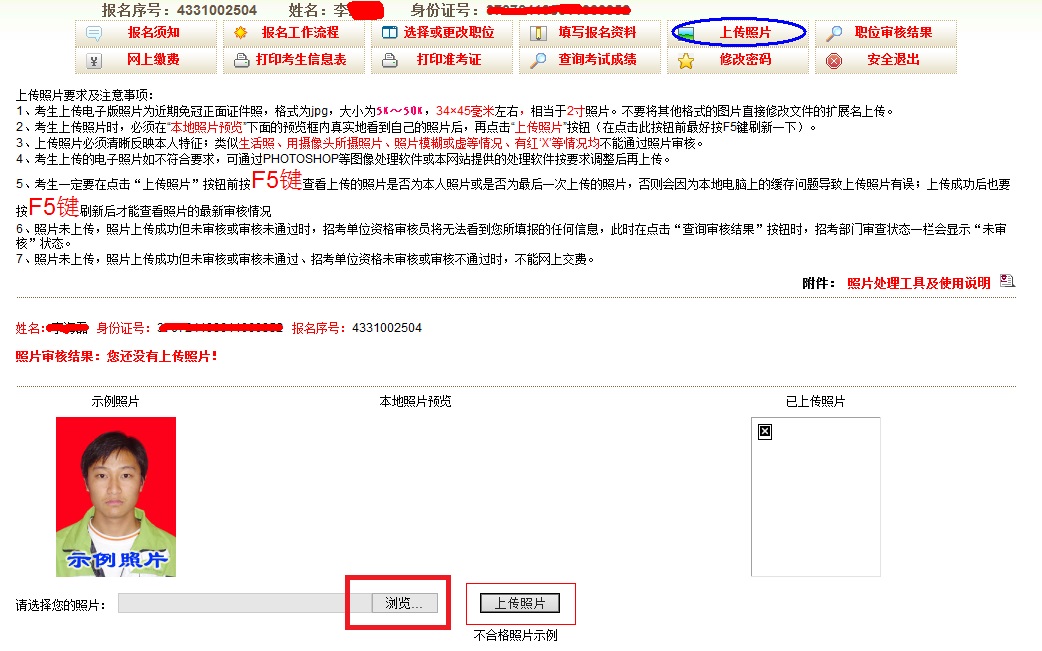Click the Fill Registration Info (填写报名资料) icon

(x=537, y=32)
